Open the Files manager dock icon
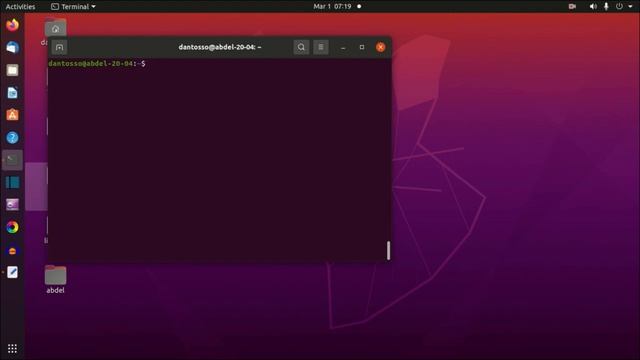This screenshot has width=640, height=360. coord(12,70)
